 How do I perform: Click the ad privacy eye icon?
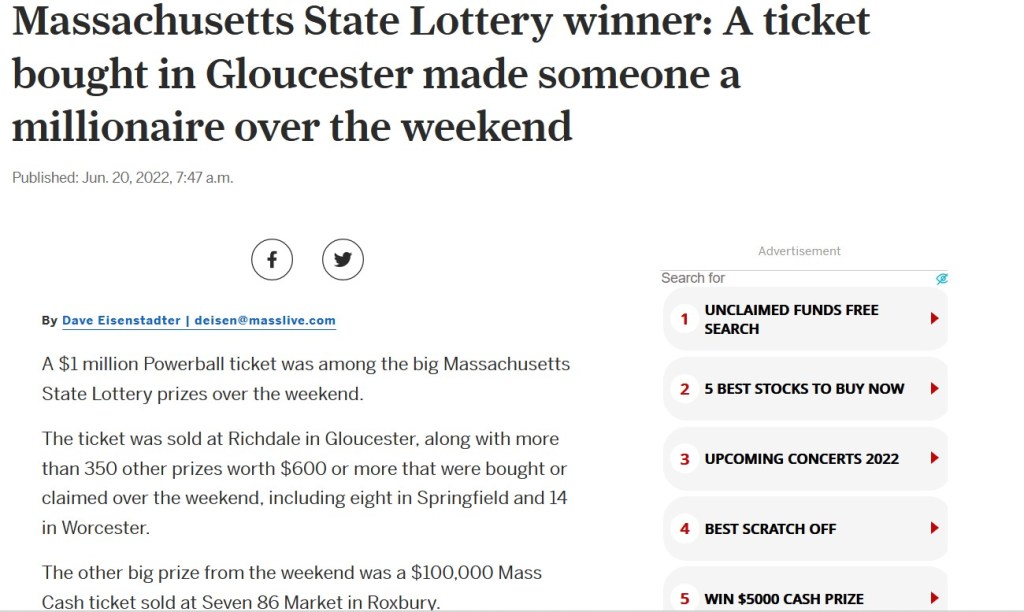coord(942,278)
